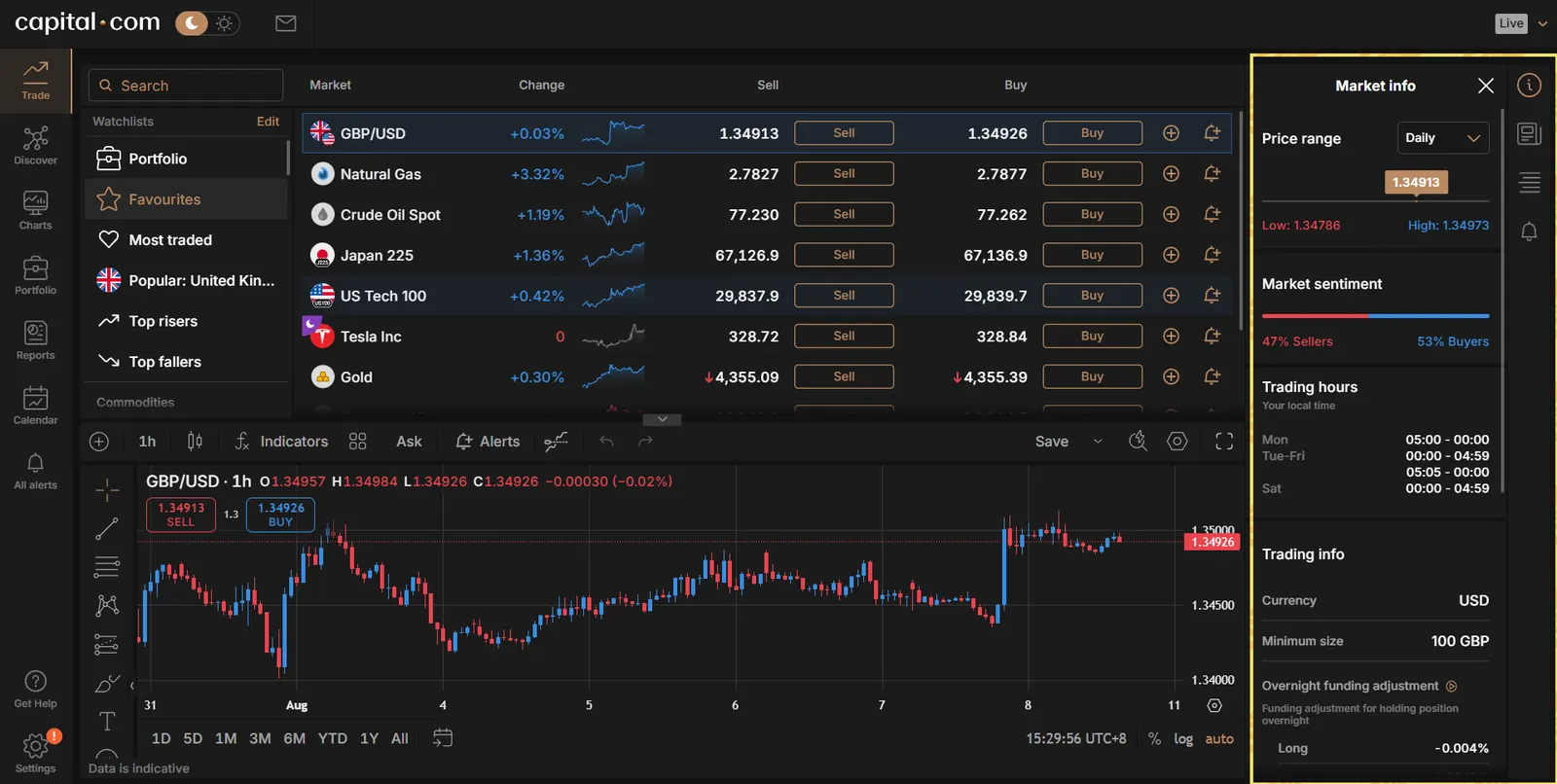Open the Charts section in sidebar

[36, 211]
